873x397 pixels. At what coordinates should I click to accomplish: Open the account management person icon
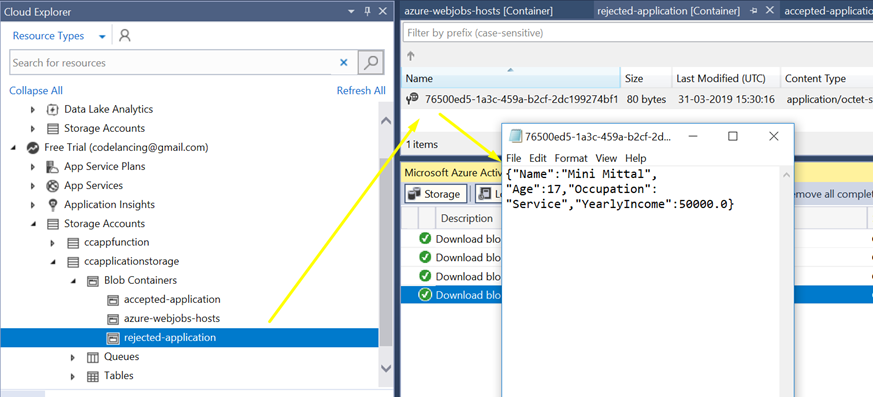click(125, 36)
